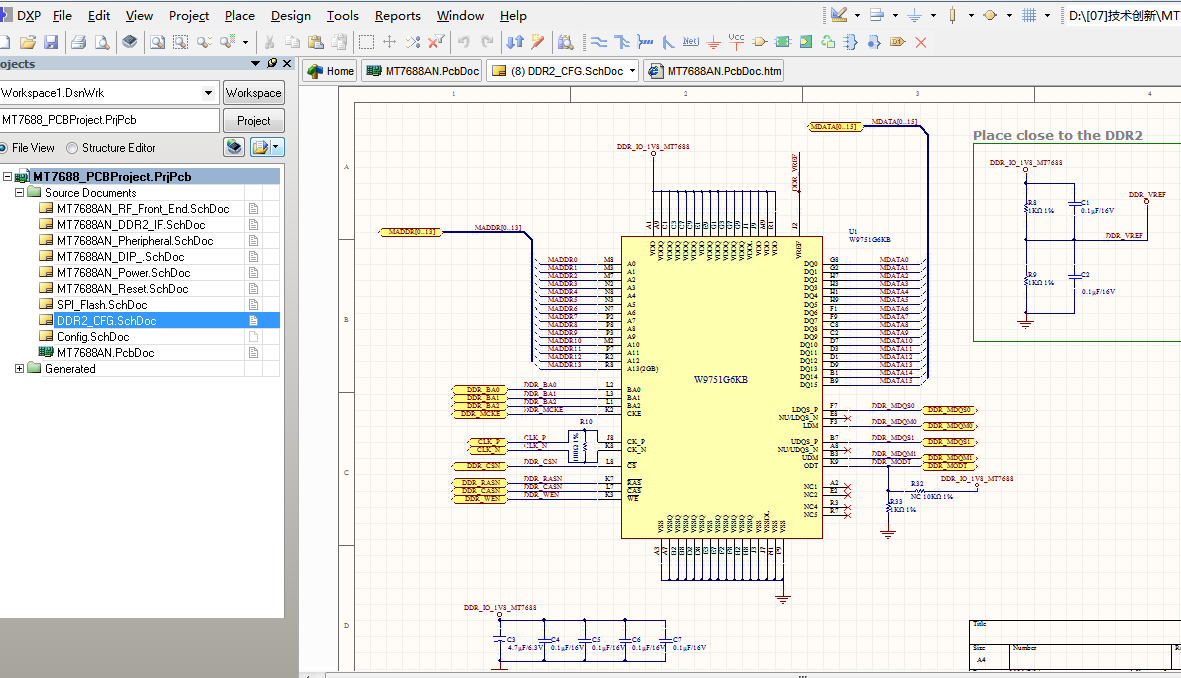Place a GND power port
This screenshot has width=1181, height=678.
coord(713,42)
